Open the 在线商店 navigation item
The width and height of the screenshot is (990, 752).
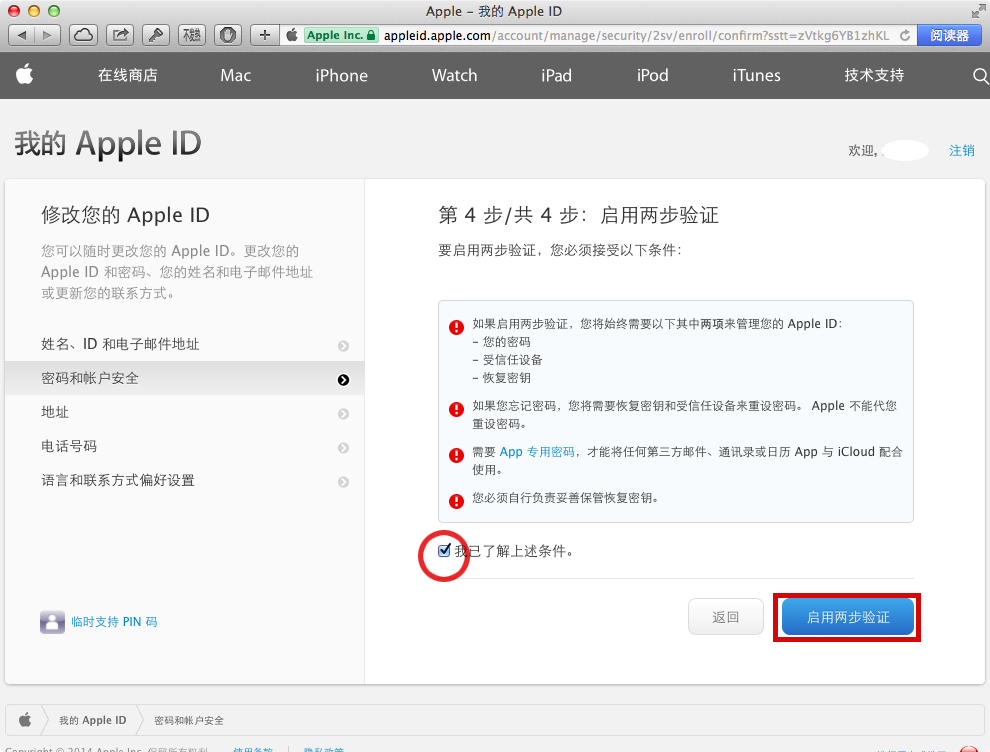pyautogui.click(x=128, y=75)
